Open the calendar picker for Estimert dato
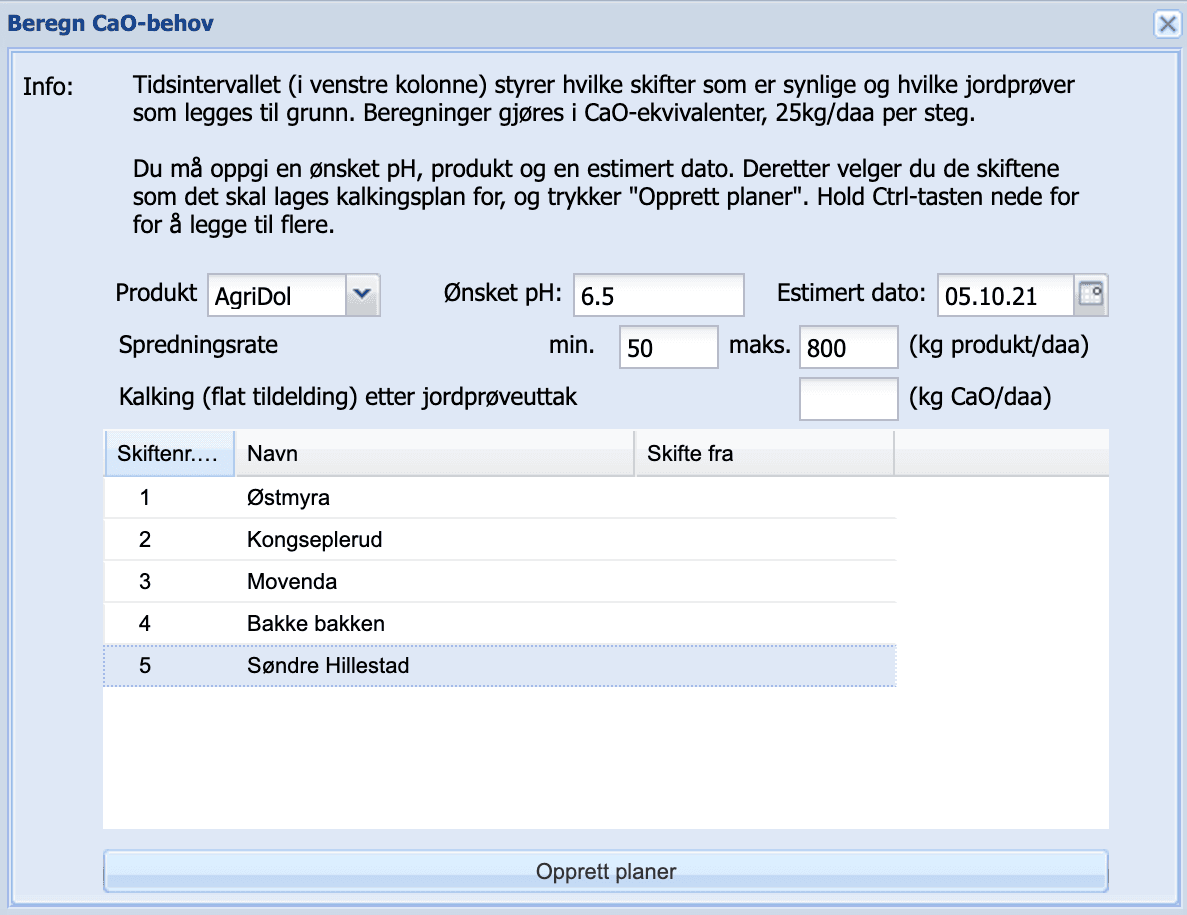 [1091, 294]
